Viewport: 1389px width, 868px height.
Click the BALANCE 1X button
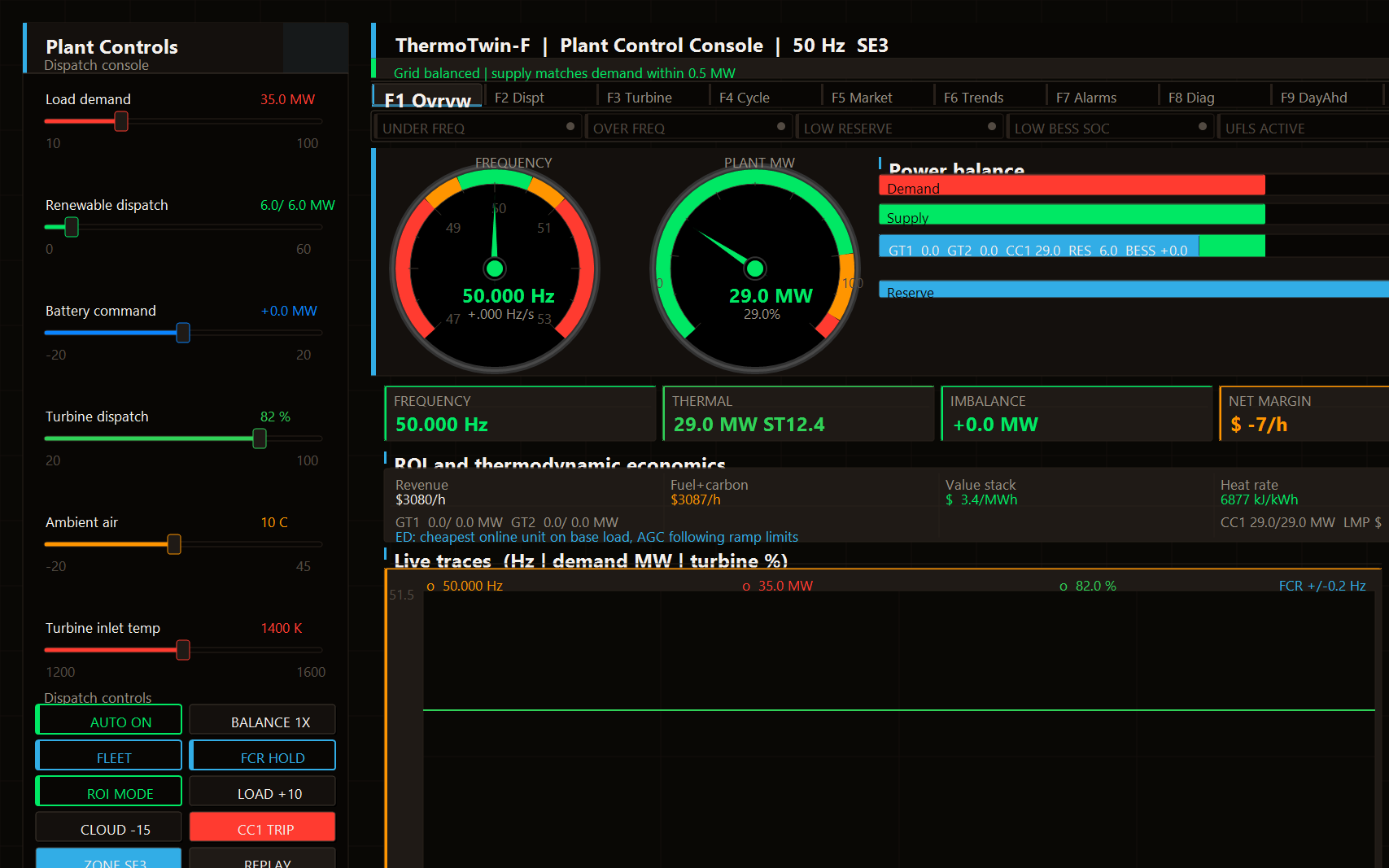262,720
